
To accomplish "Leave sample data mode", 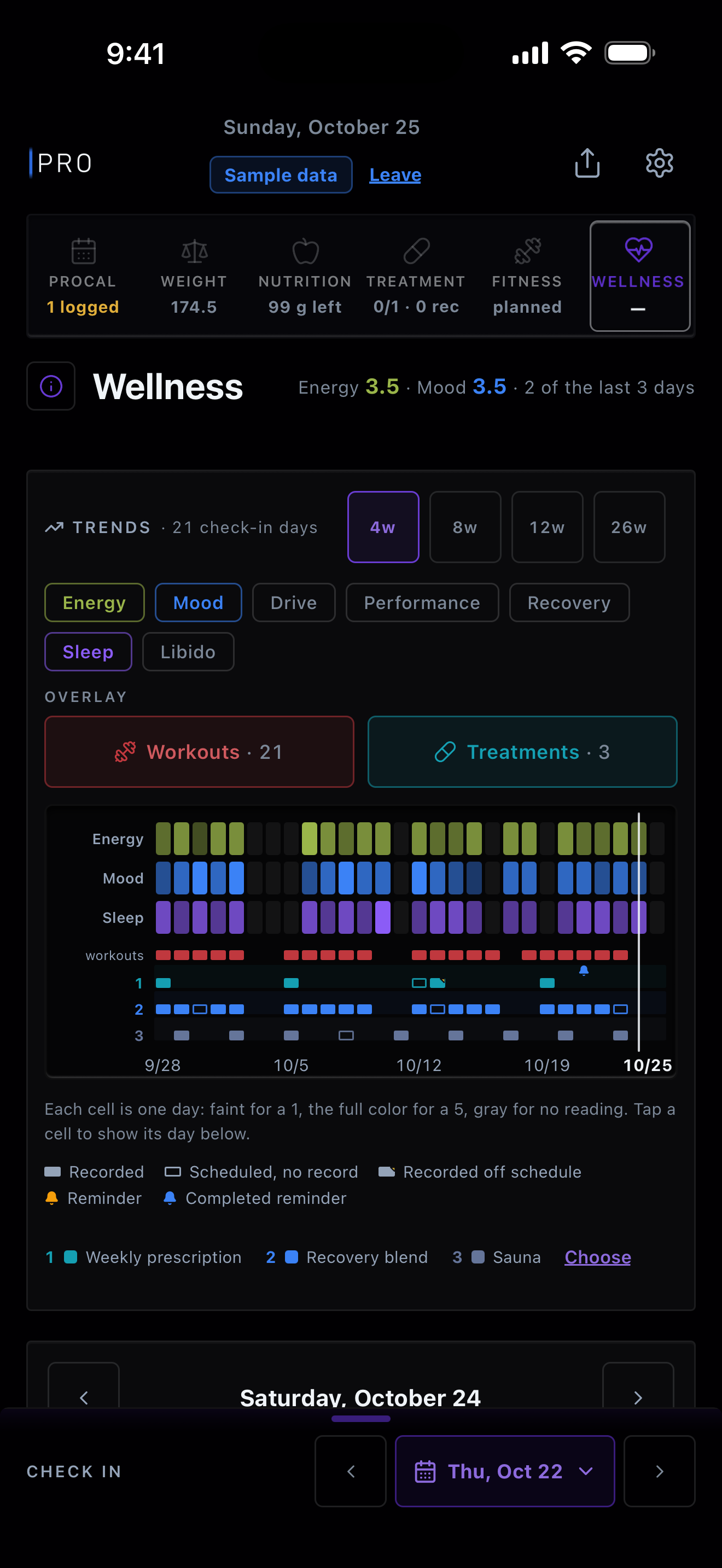I will tap(395, 175).
